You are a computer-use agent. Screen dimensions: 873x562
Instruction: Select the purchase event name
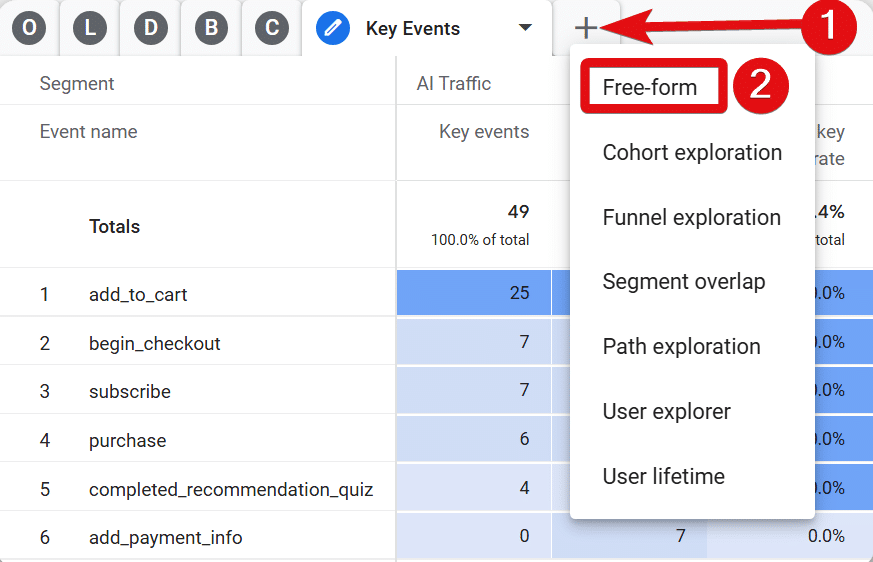click(x=127, y=441)
